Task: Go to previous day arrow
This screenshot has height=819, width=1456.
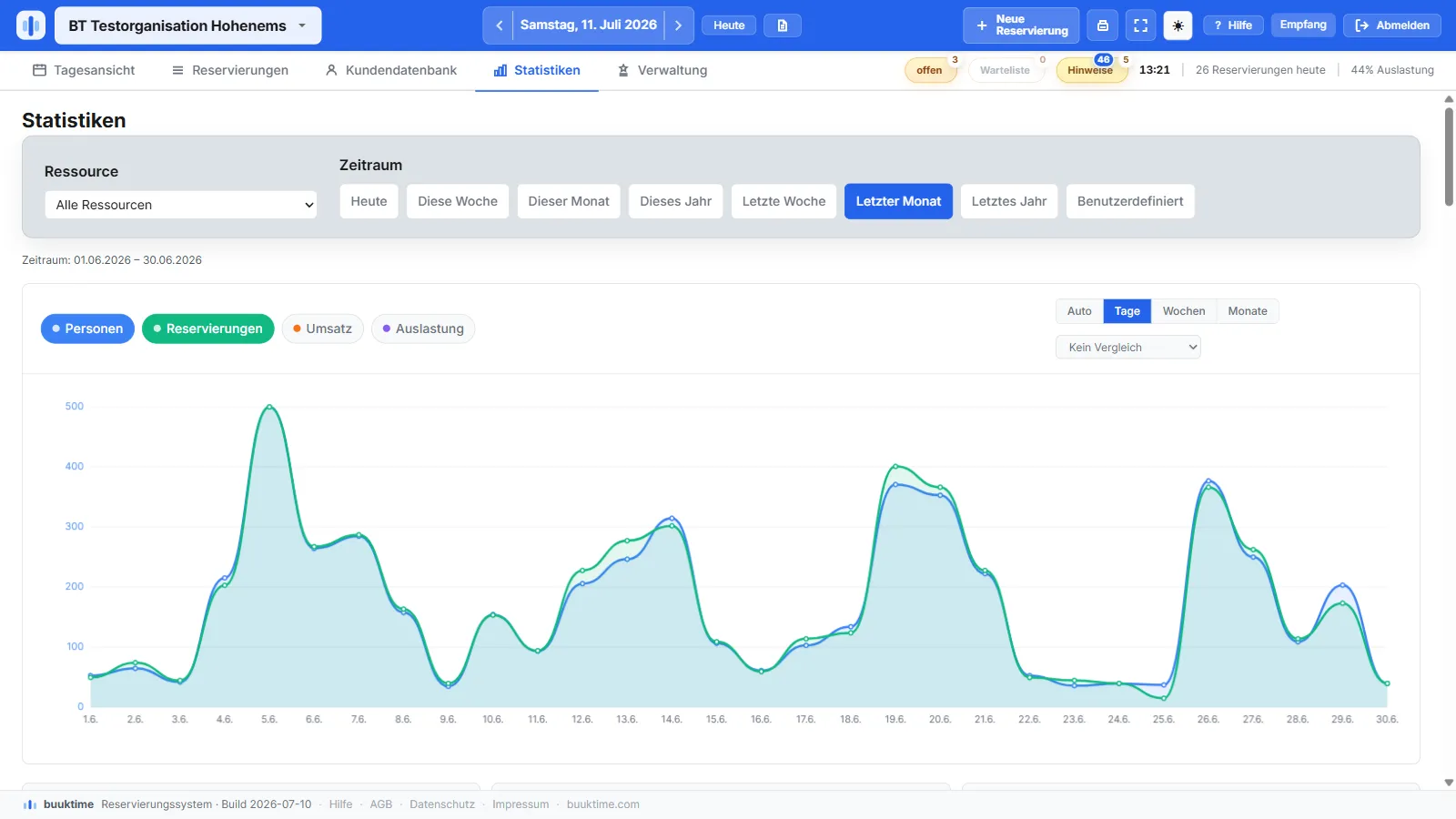Action: click(499, 25)
